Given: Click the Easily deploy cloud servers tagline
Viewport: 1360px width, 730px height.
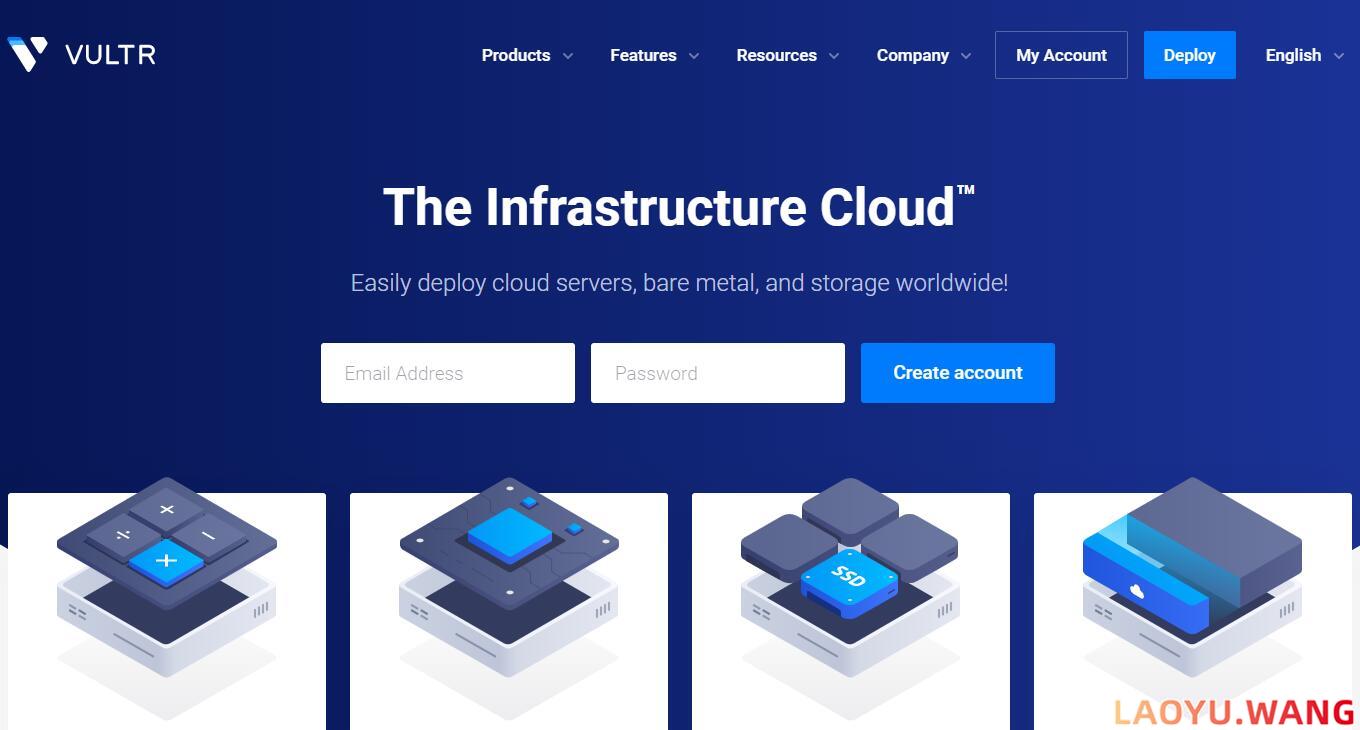Looking at the screenshot, I should [679, 283].
